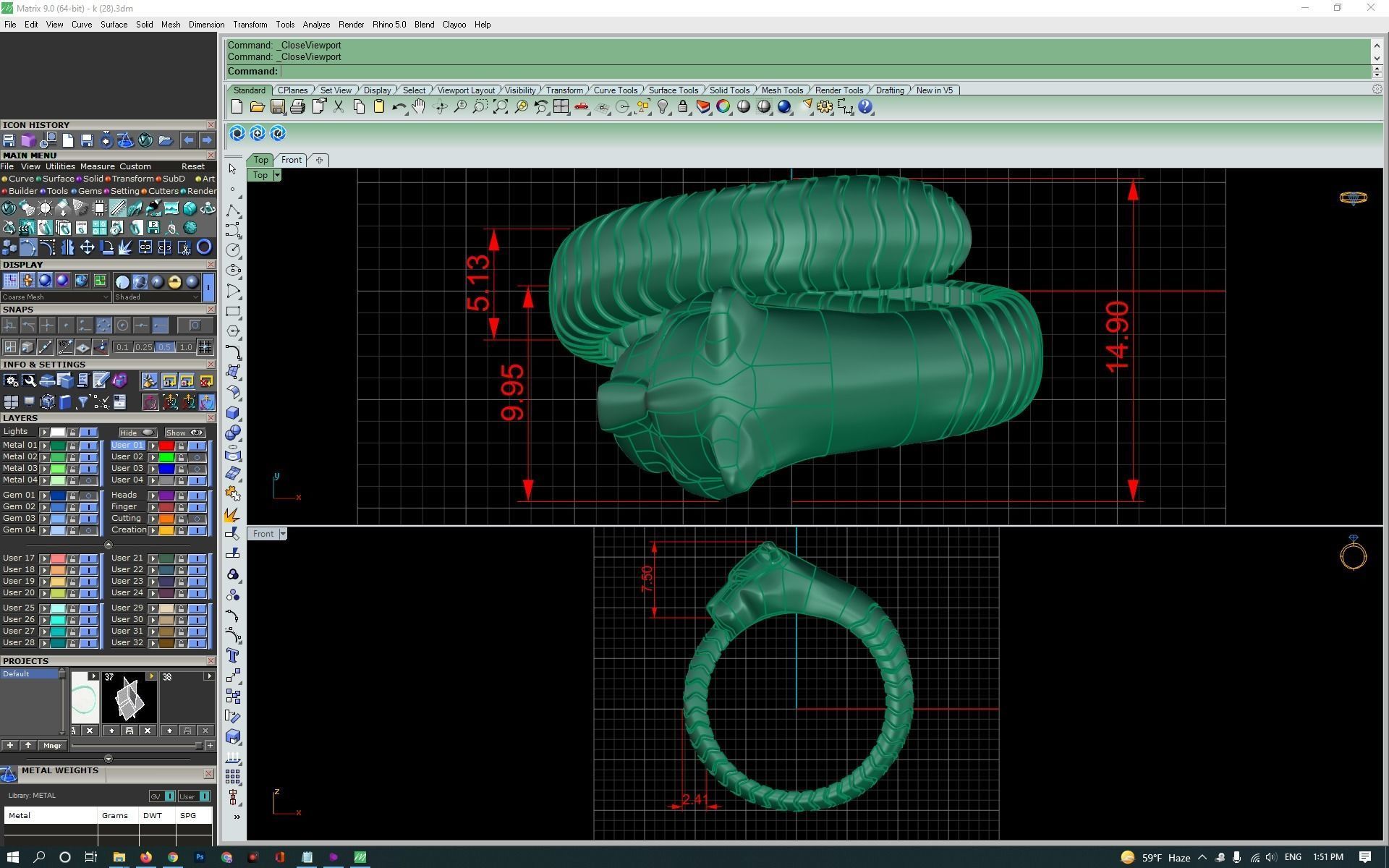Toggle the User switch in Metal Weights
The height and width of the screenshot is (868, 1389).
[x=194, y=796]
